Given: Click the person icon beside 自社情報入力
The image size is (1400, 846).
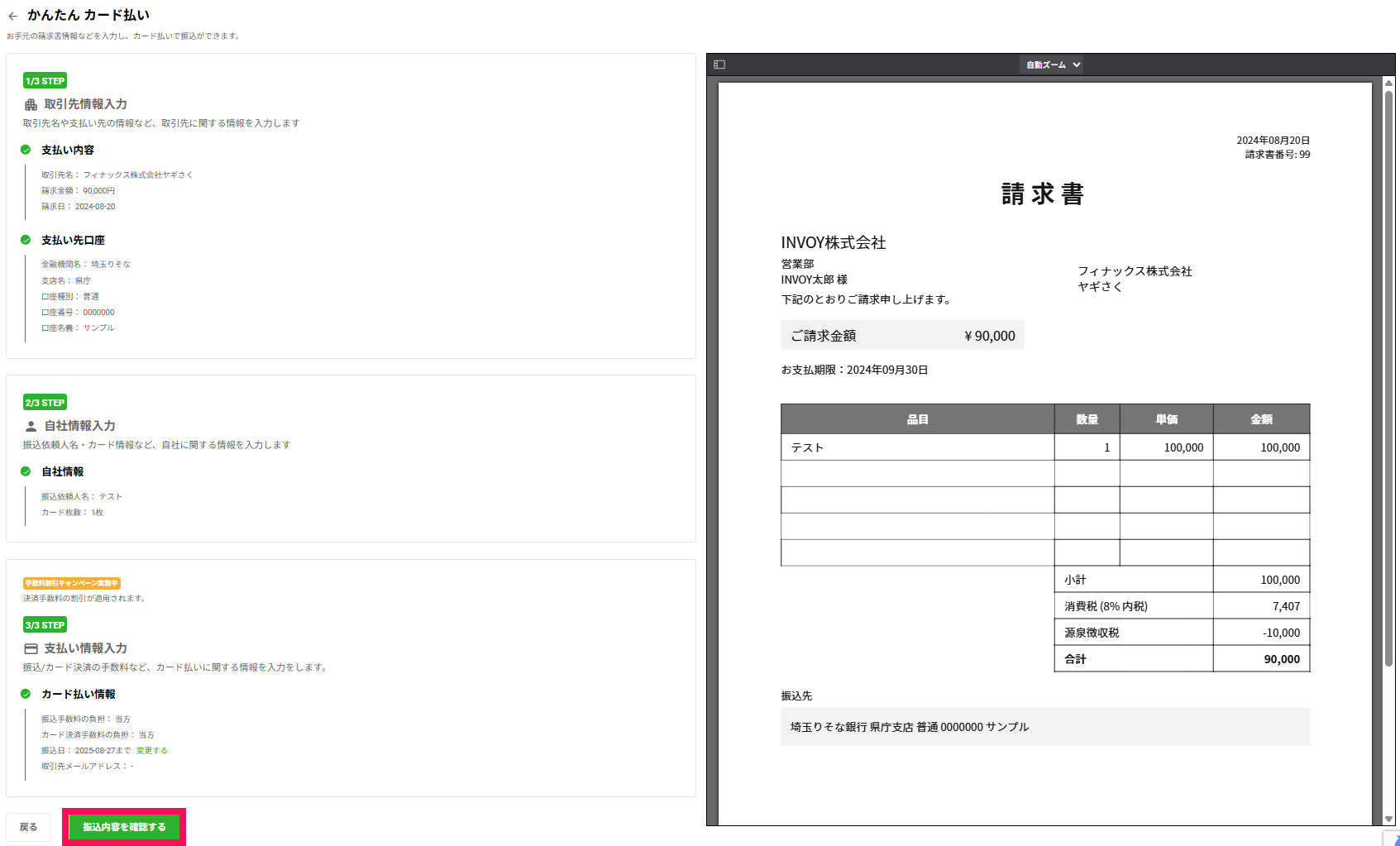Looking at the screenshot, I should coord(31,427).
